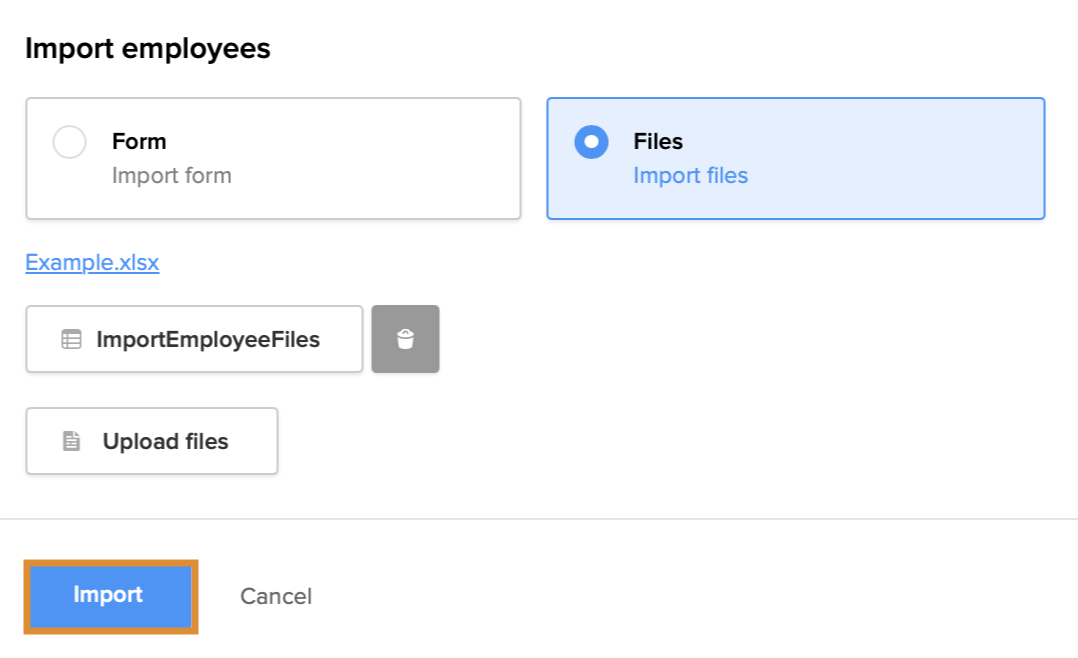Screen dimensions: 1078x658
Task: Click the document icon in Upload files
Action: point(71,441)
